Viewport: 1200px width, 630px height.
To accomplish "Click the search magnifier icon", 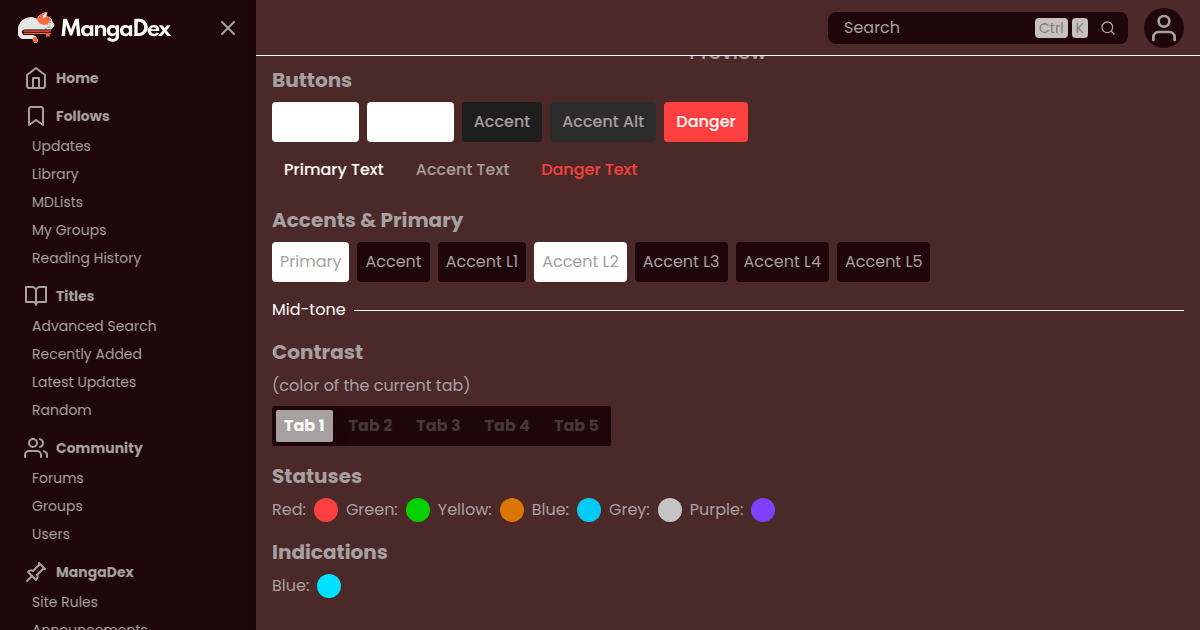I will [x=1108, y=28].
